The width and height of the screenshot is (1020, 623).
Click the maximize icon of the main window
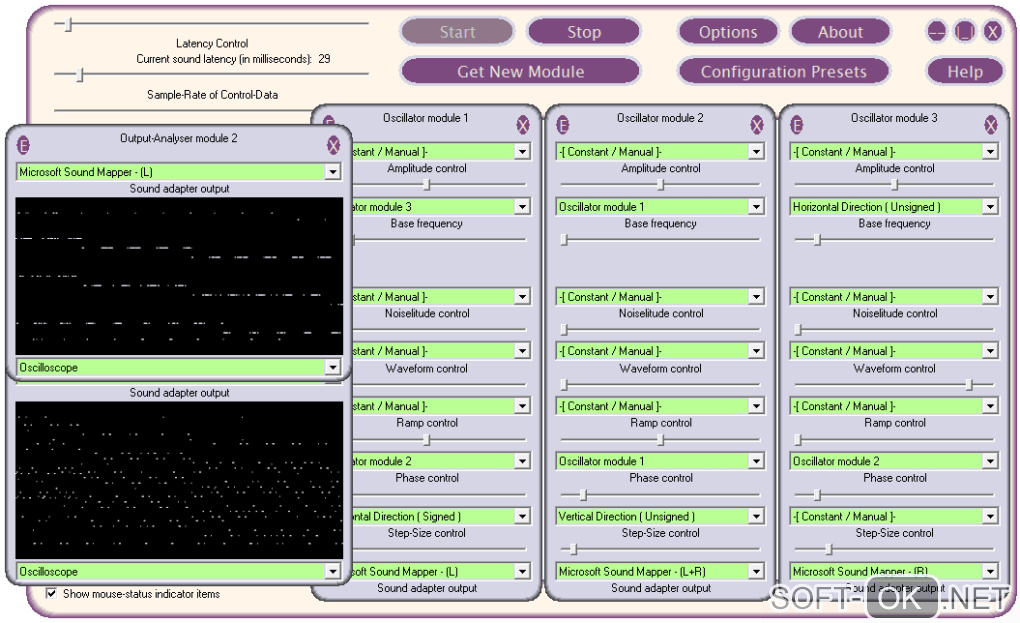965,31
